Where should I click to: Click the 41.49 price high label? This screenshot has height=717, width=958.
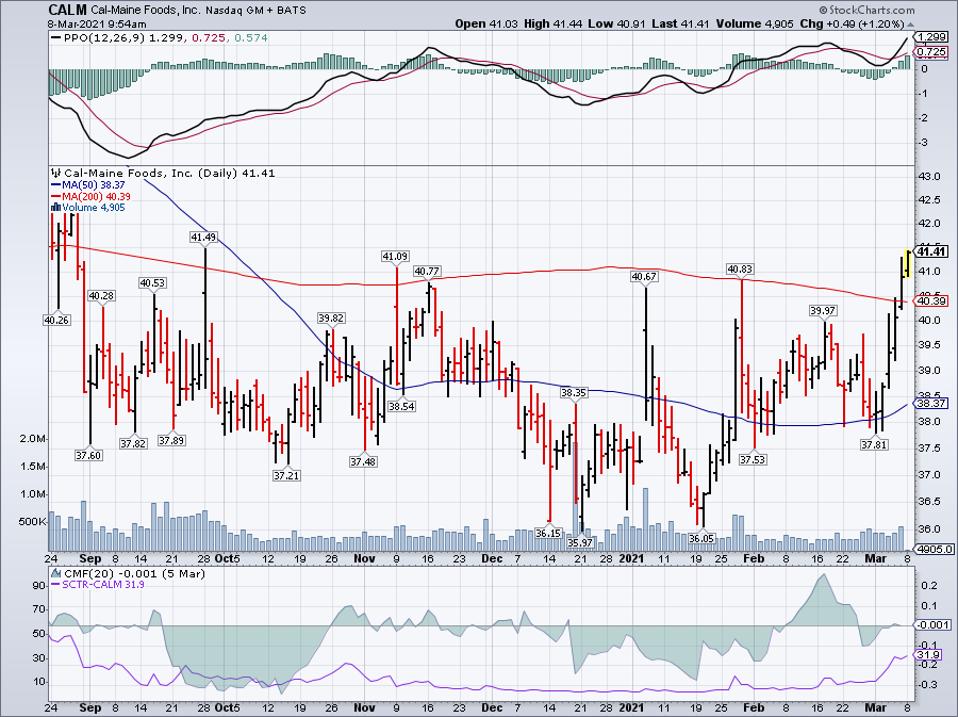(203, 237)
